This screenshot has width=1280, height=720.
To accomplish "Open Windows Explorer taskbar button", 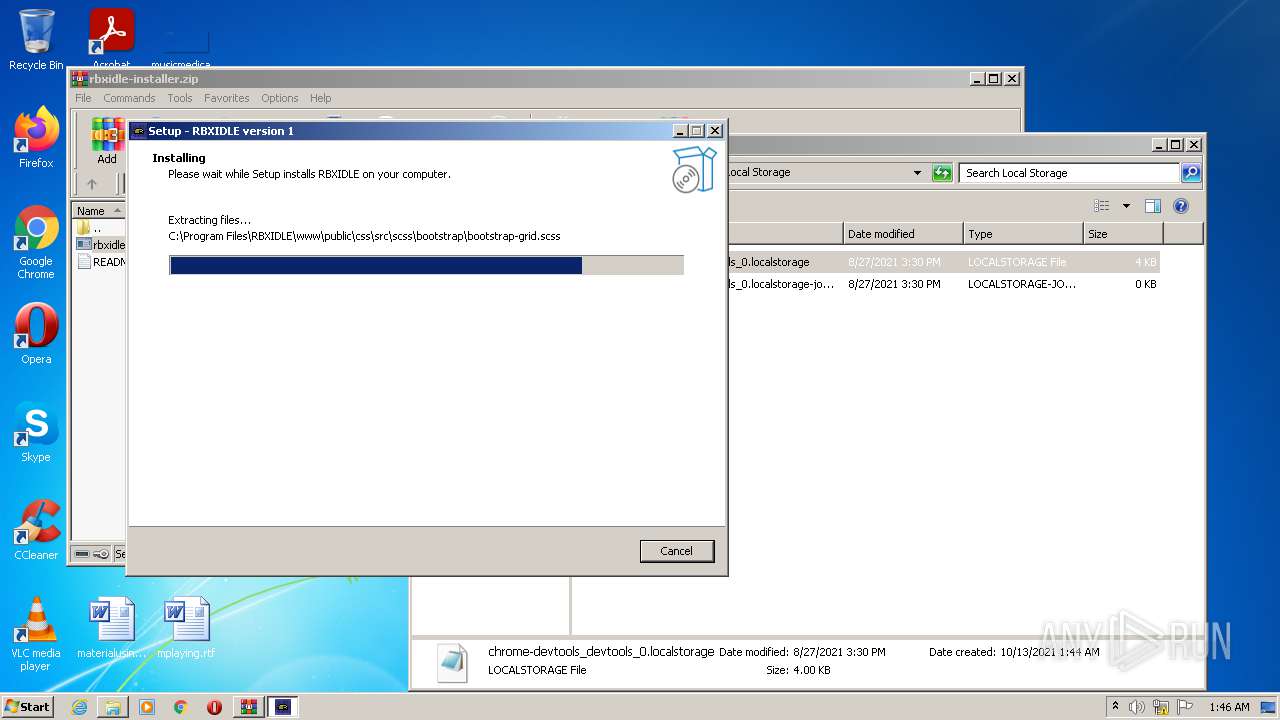I will click(113, 707).
